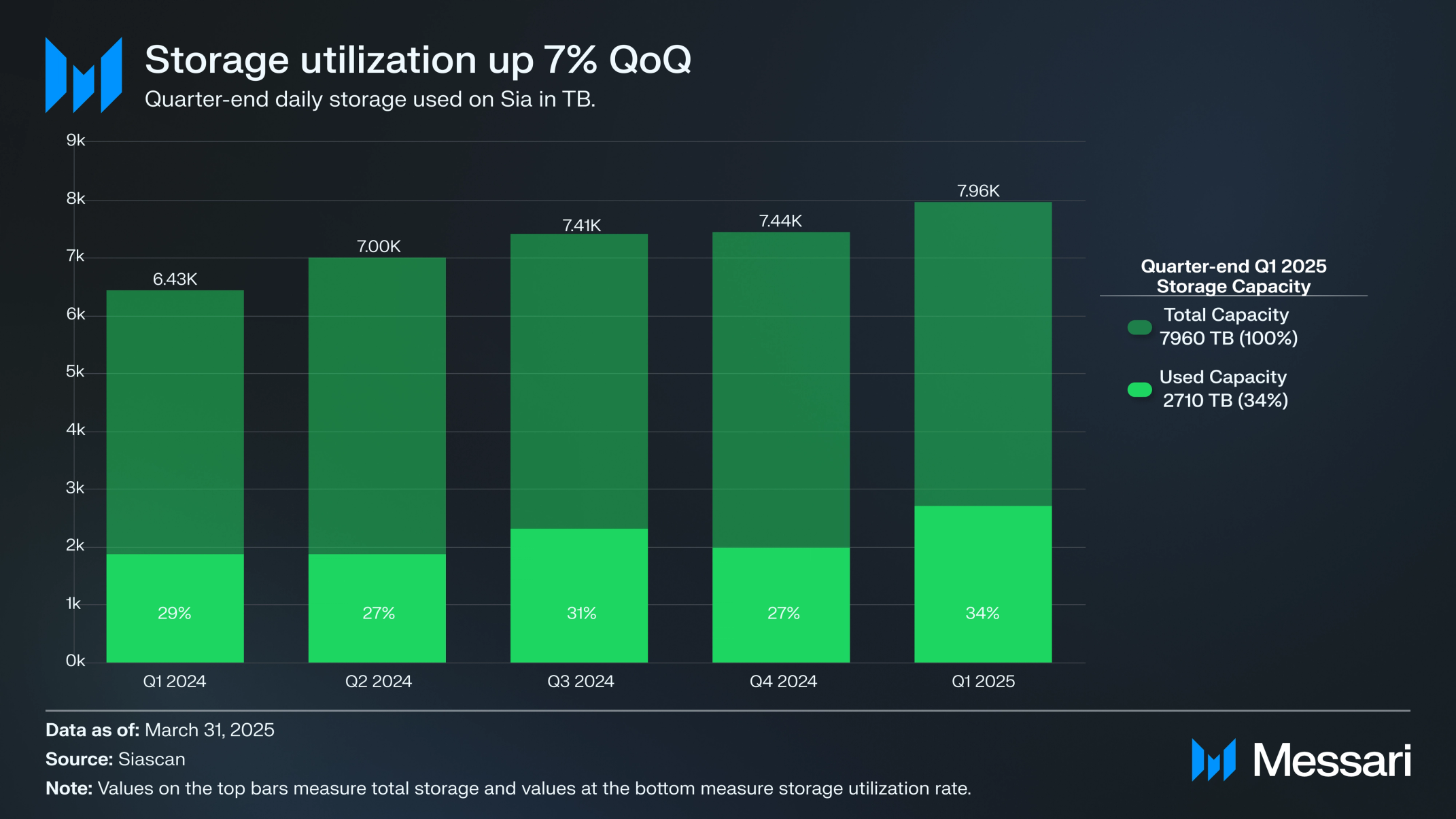The width and height of the screenshot is (1456, 819).
Task: Click the Used Capacity bright green swatch
Action: 1139,389
